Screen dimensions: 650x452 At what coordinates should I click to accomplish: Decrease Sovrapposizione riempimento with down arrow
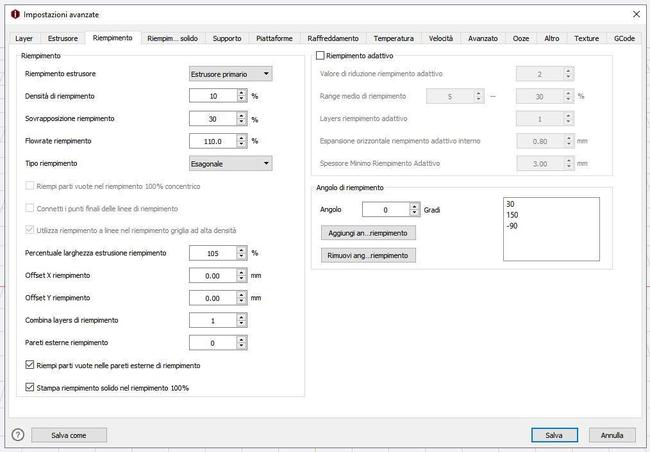tap(241, 122)
